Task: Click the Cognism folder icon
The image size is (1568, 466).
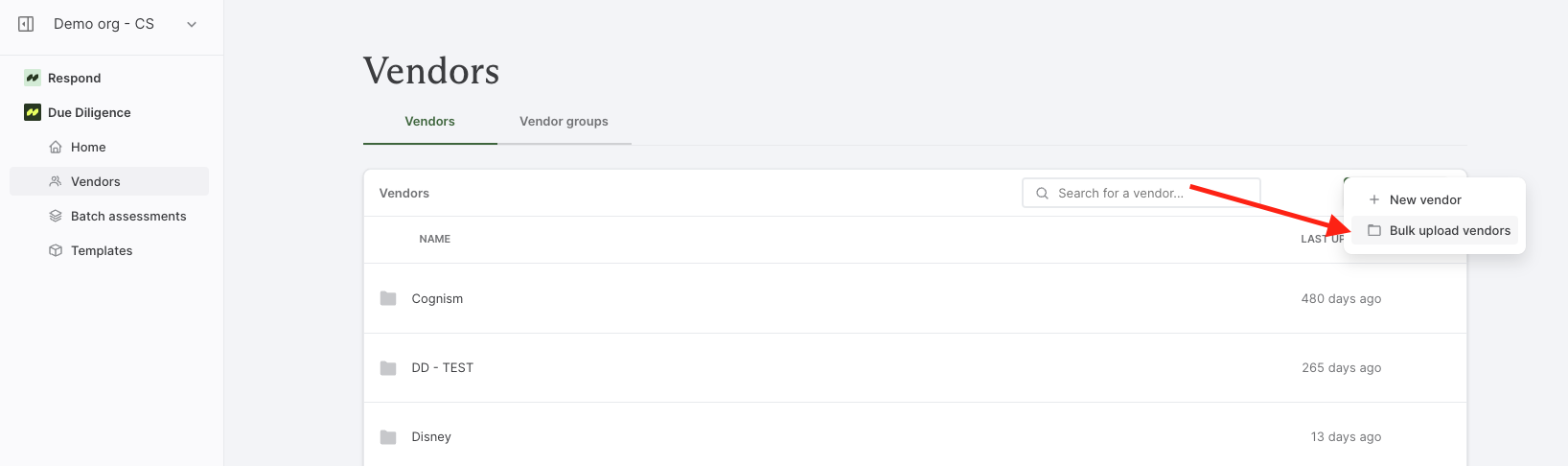Action: click(388, 298)
